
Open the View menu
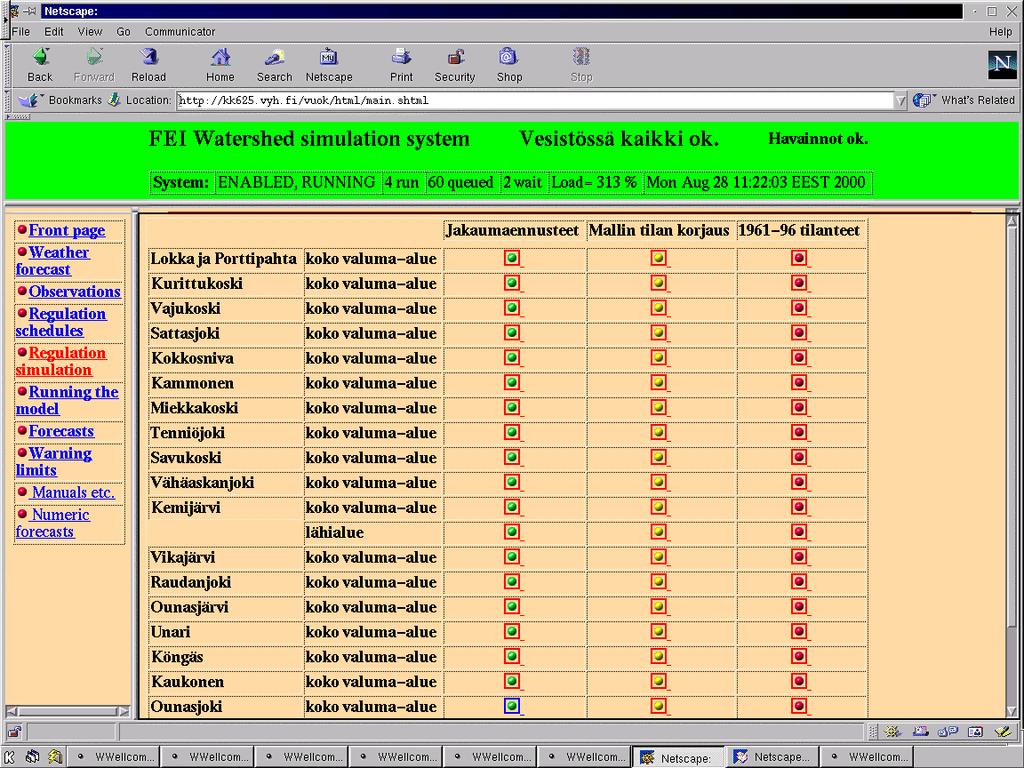point(90,31)
